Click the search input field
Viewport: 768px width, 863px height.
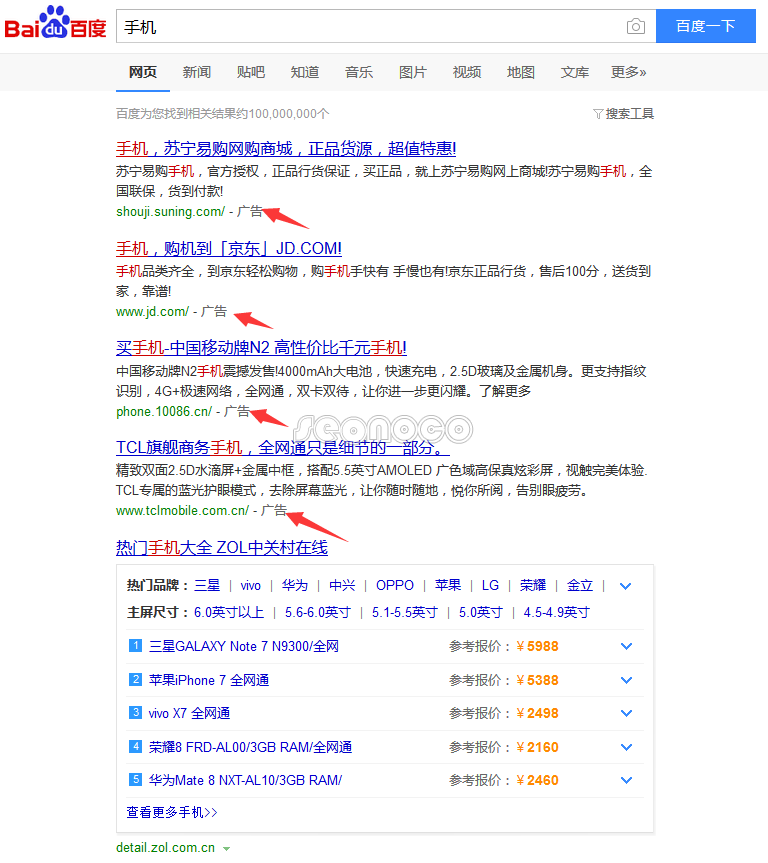pyautogui.click(x=370, y=27)
